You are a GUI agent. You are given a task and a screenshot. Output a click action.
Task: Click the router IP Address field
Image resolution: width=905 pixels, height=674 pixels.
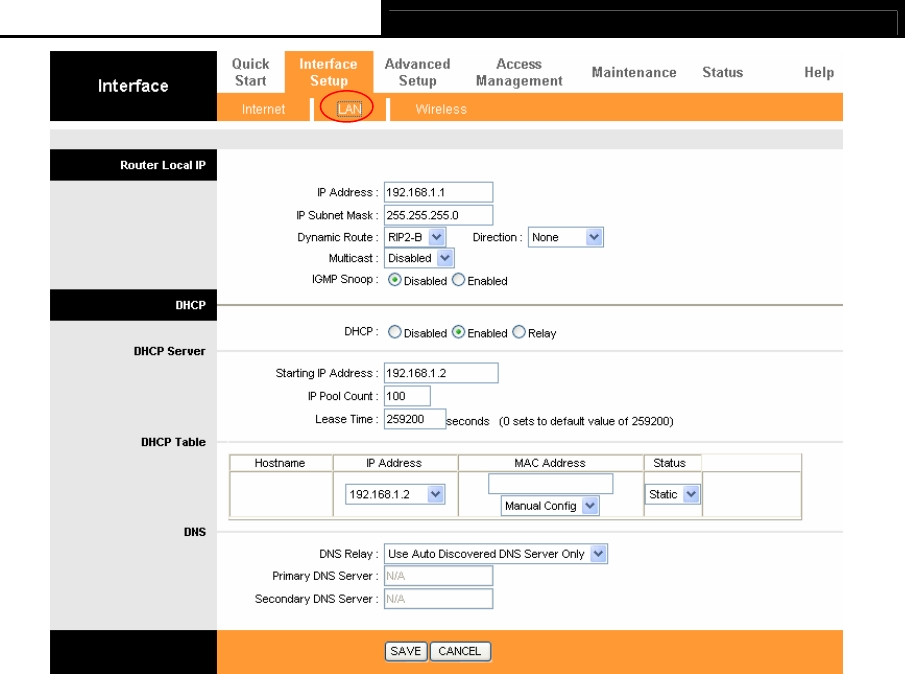pyautogui.click(x=438, y=192)
